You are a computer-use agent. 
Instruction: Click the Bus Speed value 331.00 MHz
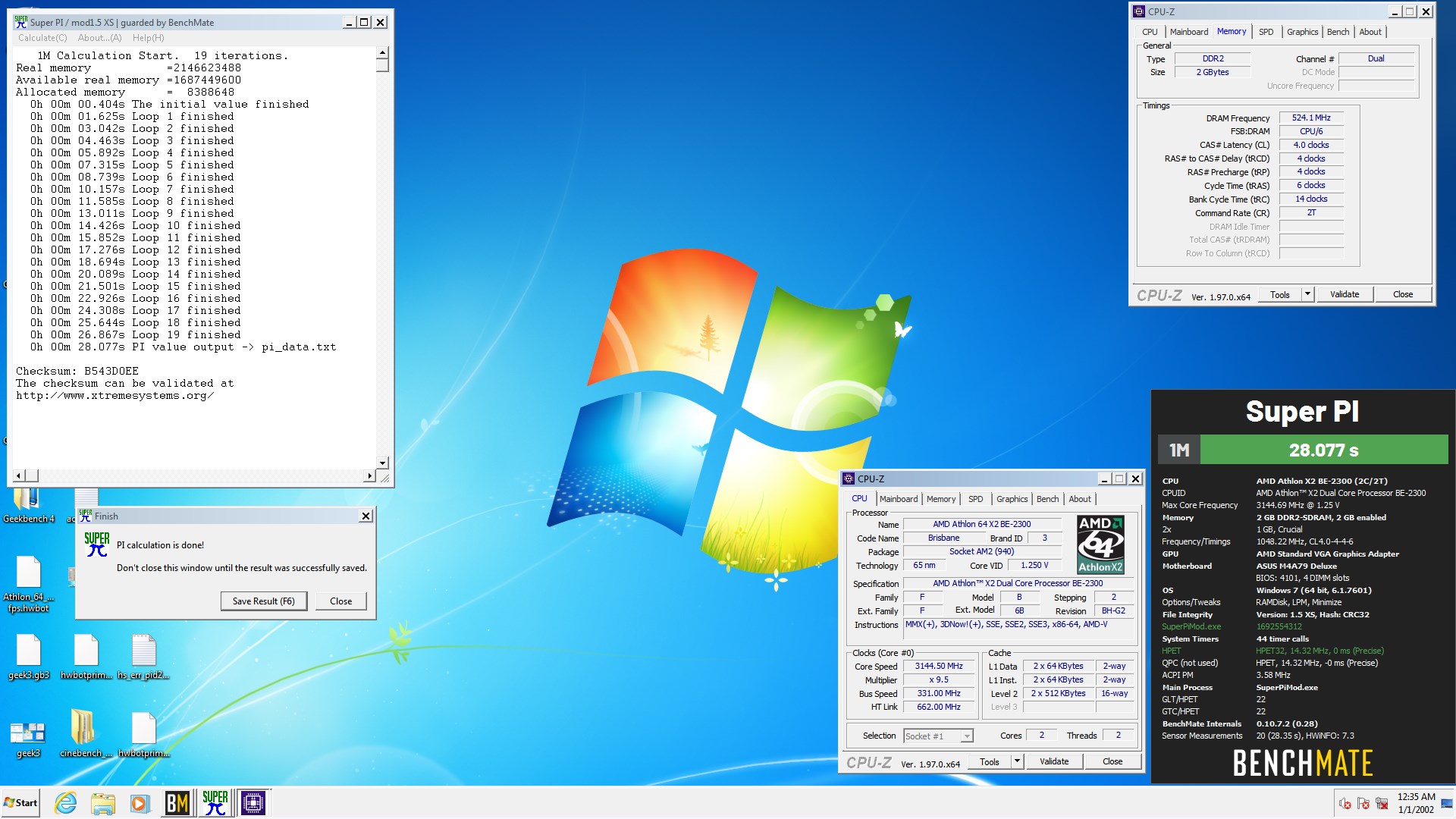[x=939, y=693]
